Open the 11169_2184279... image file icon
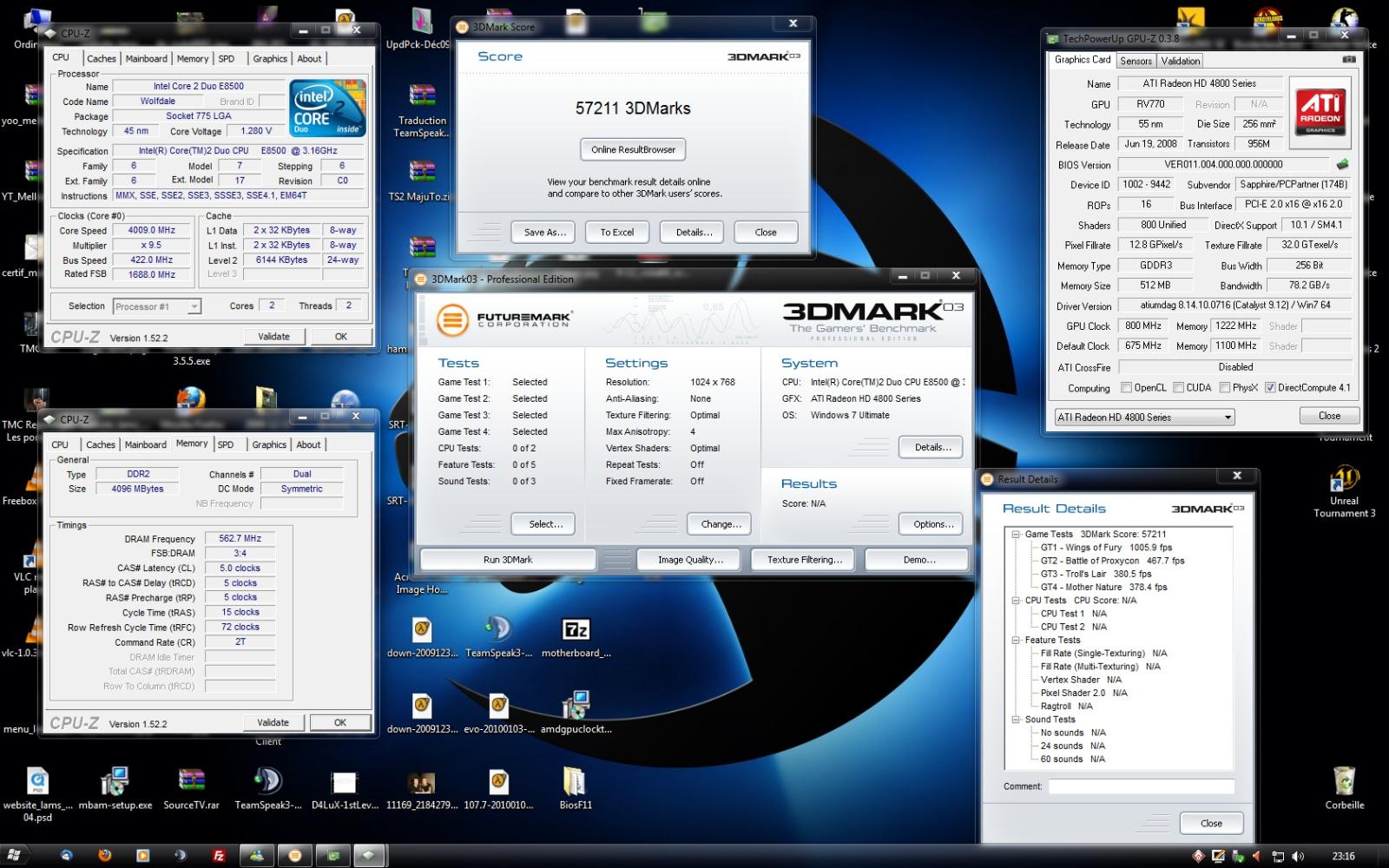The width and height of the screenshot is (1389, 868). [422, 788]
